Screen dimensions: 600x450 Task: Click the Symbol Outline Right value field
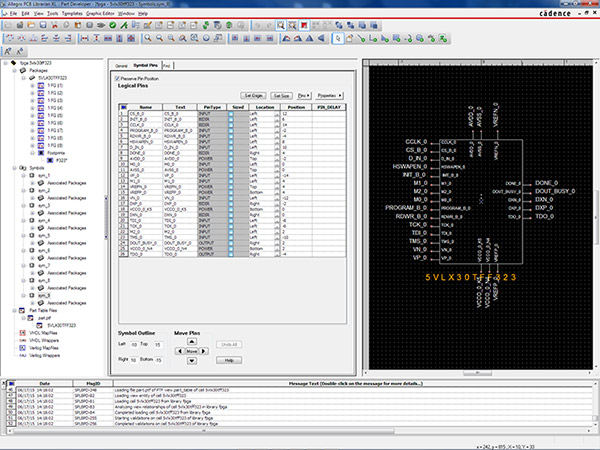click(134, 360)
